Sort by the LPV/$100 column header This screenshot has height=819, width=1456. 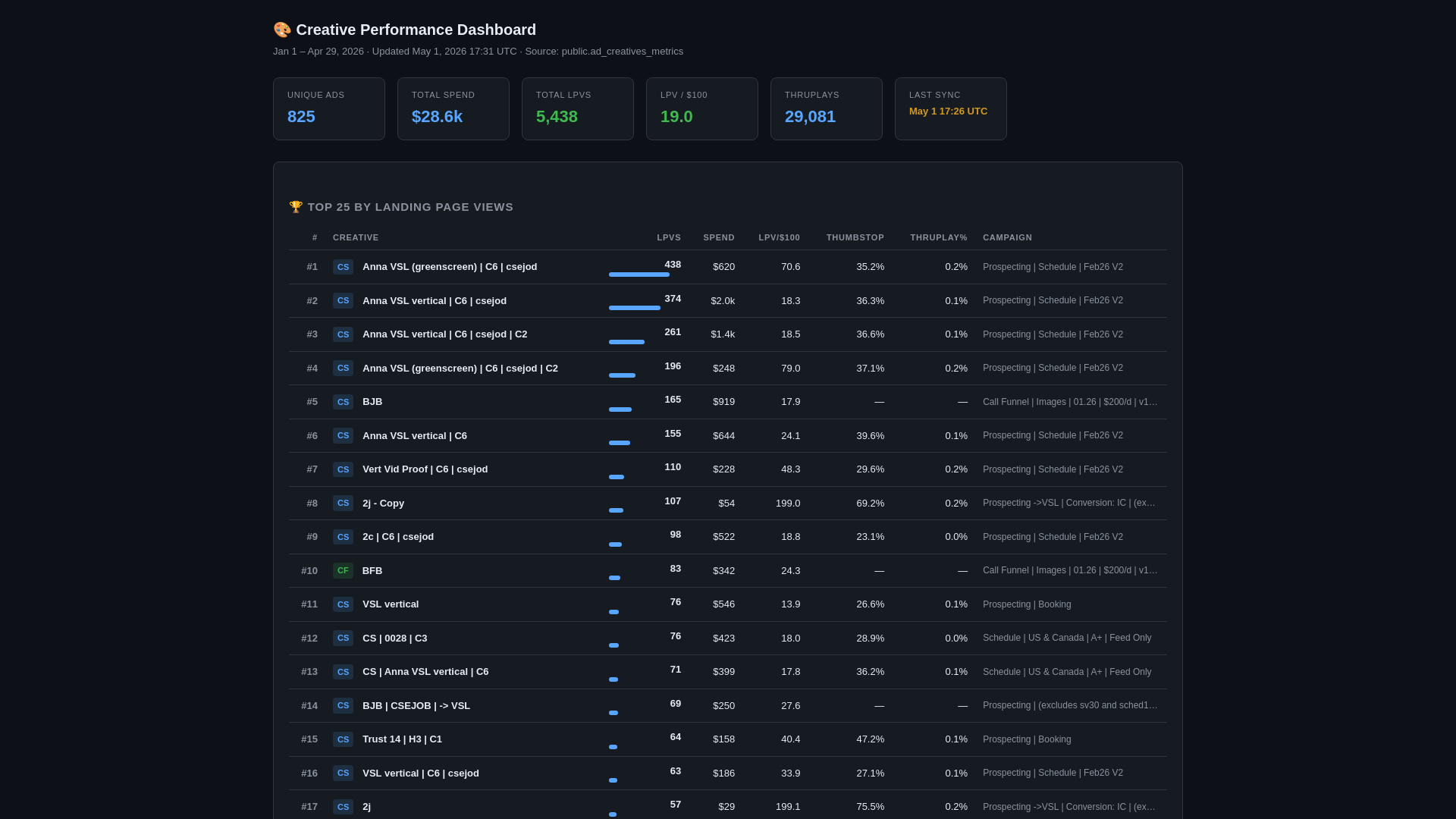click(779, 237)
